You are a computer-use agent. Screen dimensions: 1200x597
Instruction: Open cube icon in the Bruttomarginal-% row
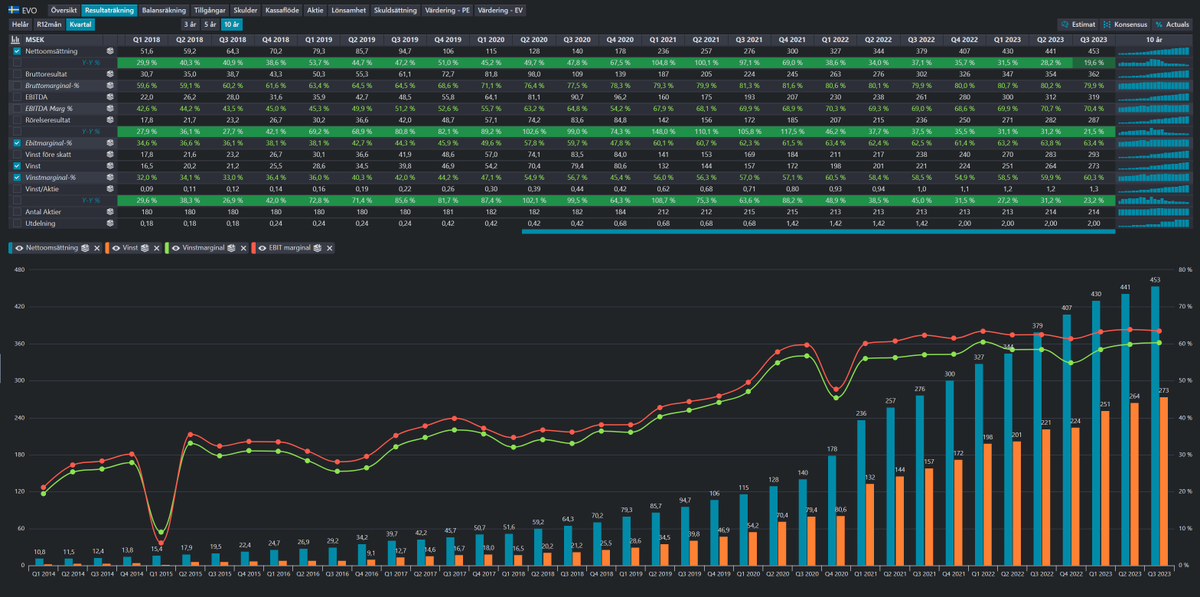click(x=110, y=87)
